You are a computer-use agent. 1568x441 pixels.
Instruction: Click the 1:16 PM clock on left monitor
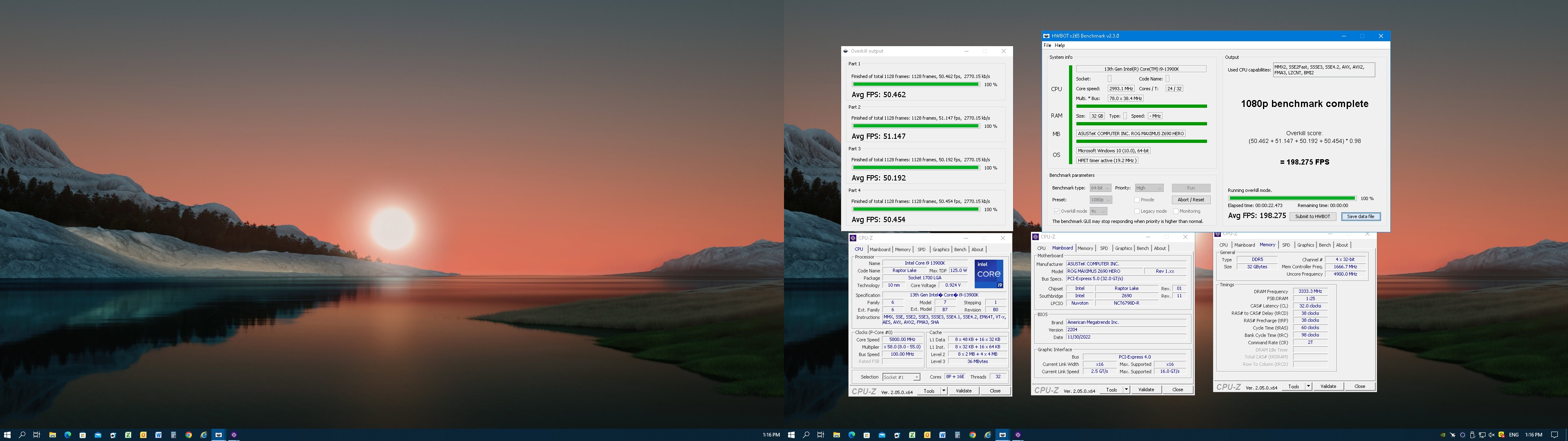[771, 435]
